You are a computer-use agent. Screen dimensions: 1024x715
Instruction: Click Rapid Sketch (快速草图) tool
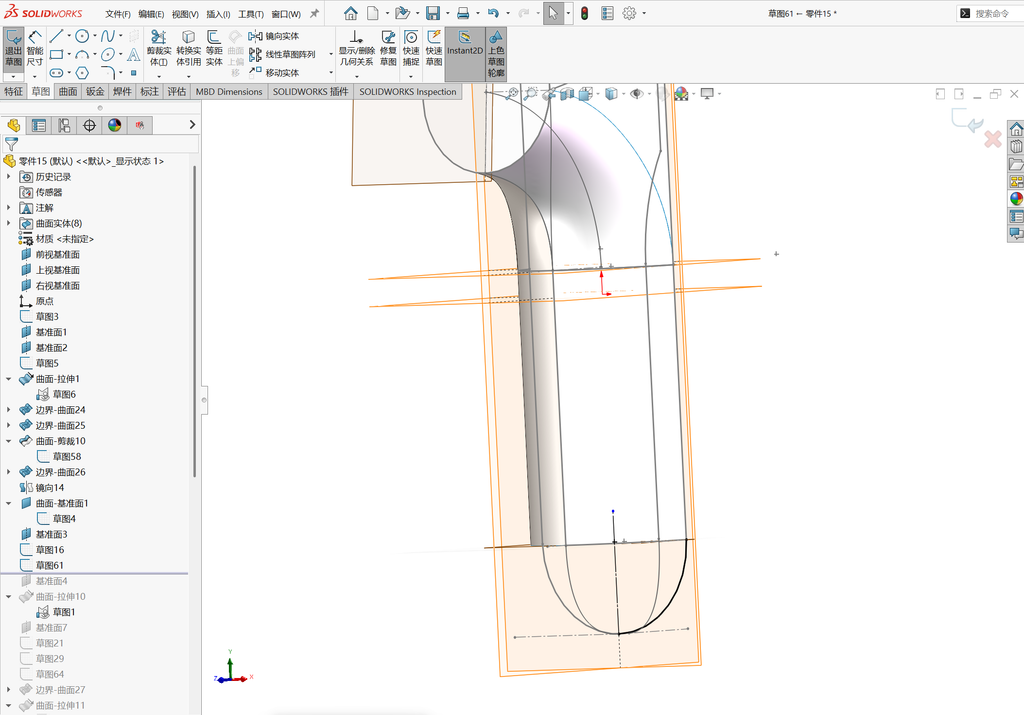[x=434, y=48]
